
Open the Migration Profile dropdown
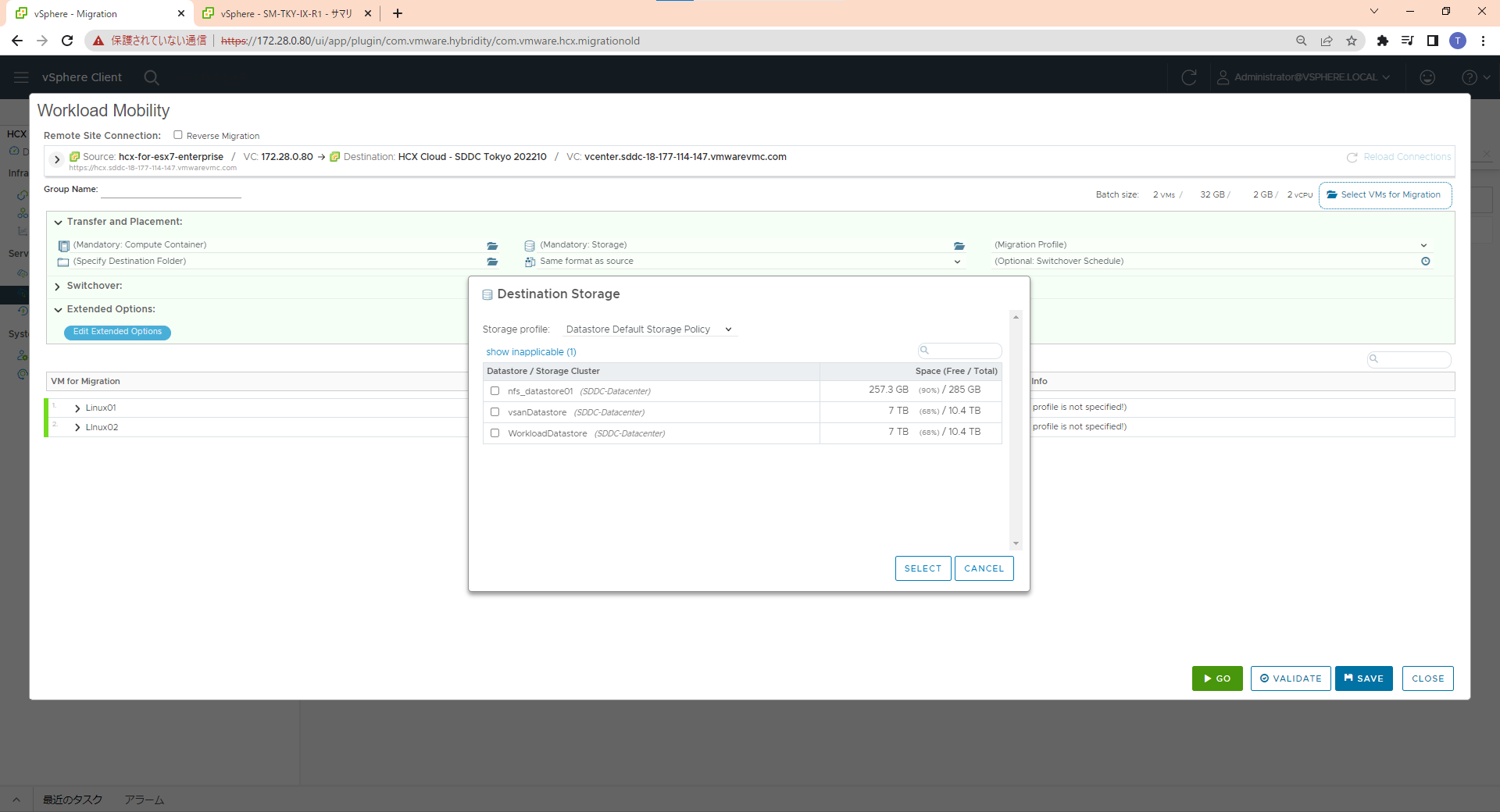click(x=1211, y=245)
